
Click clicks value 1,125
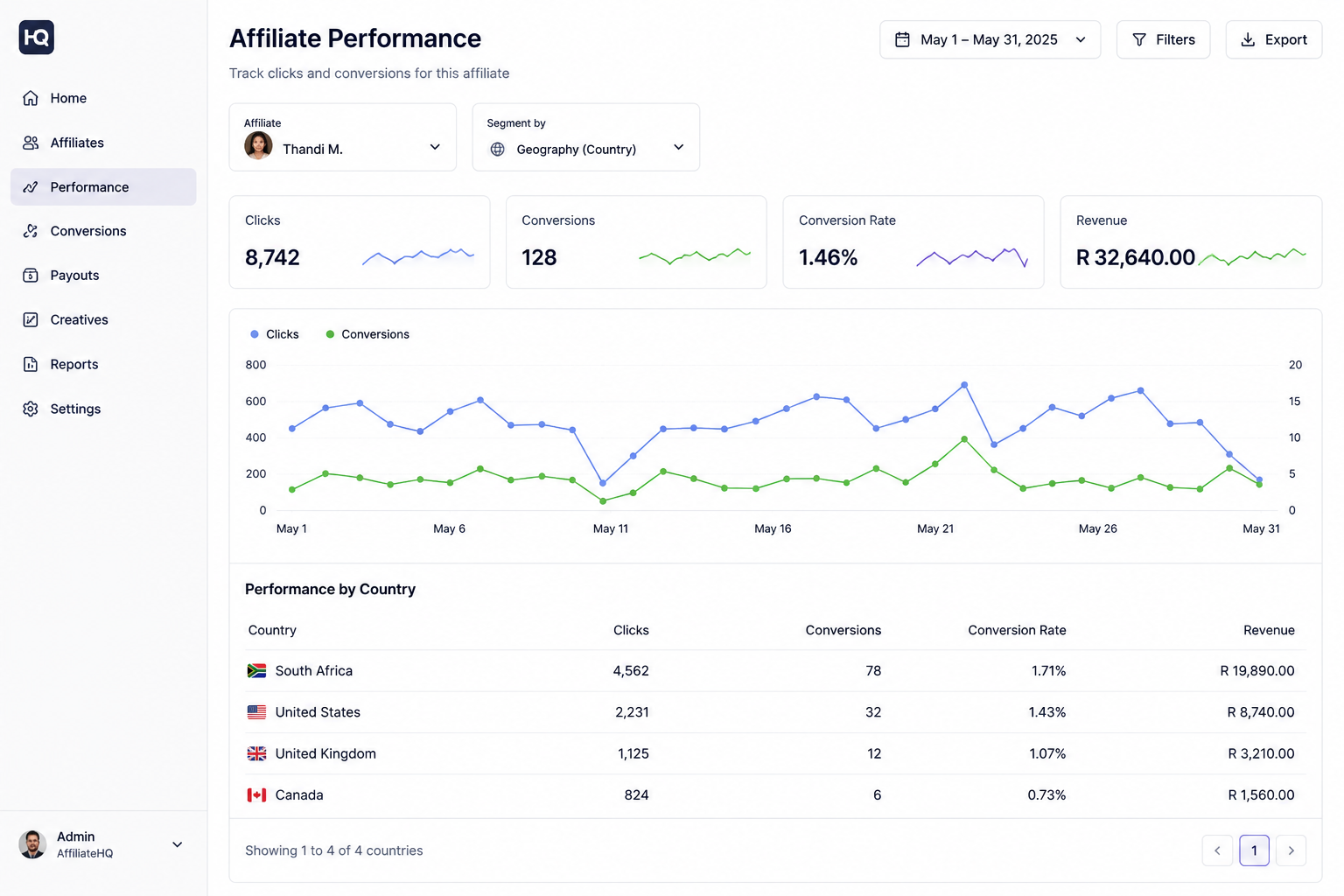pos(633,753)
